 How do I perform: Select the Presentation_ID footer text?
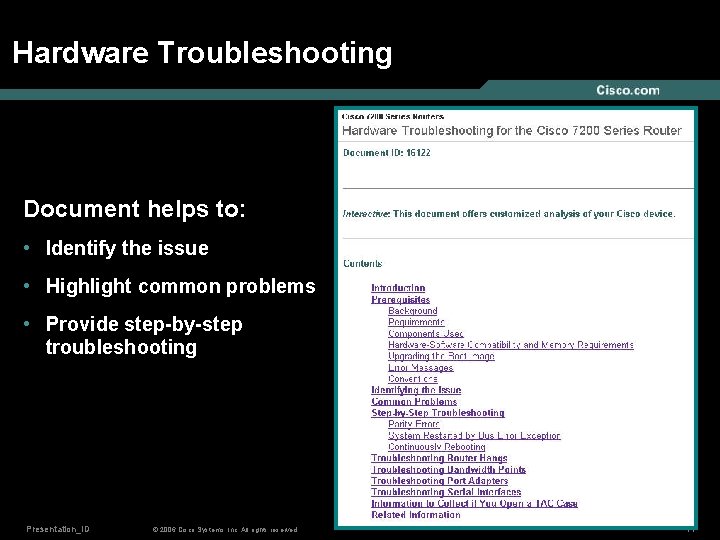click(58, 529)
